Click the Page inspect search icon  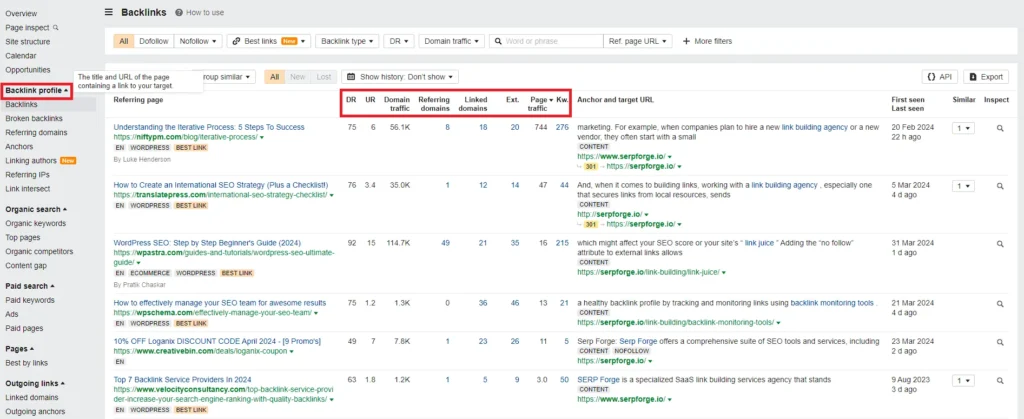point(56,27)
